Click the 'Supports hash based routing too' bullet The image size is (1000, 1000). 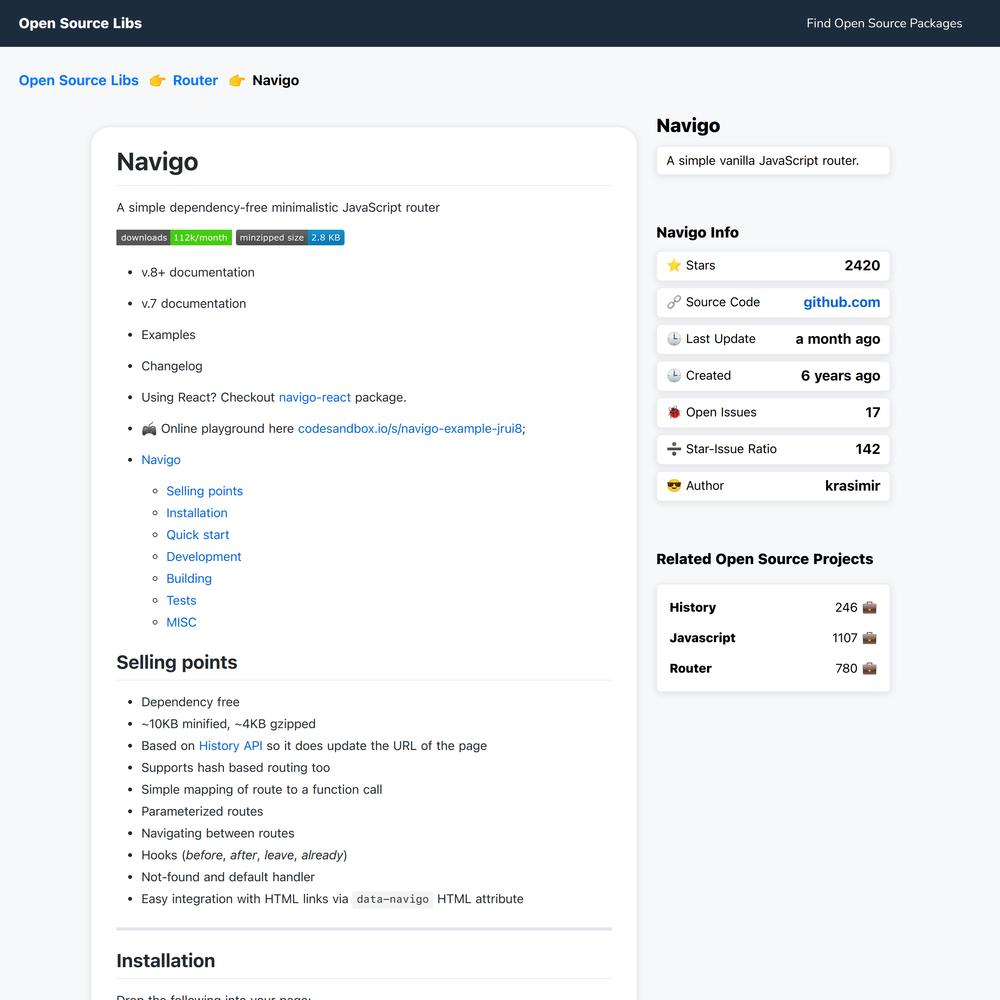(x=235, y=768)
